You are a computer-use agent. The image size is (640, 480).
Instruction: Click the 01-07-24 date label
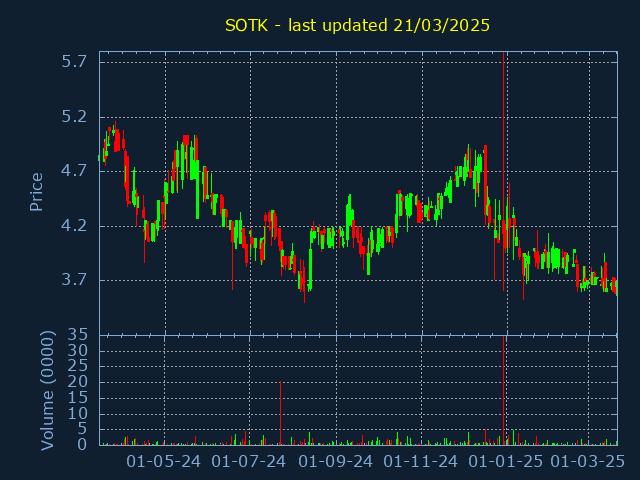coord(249,462)
